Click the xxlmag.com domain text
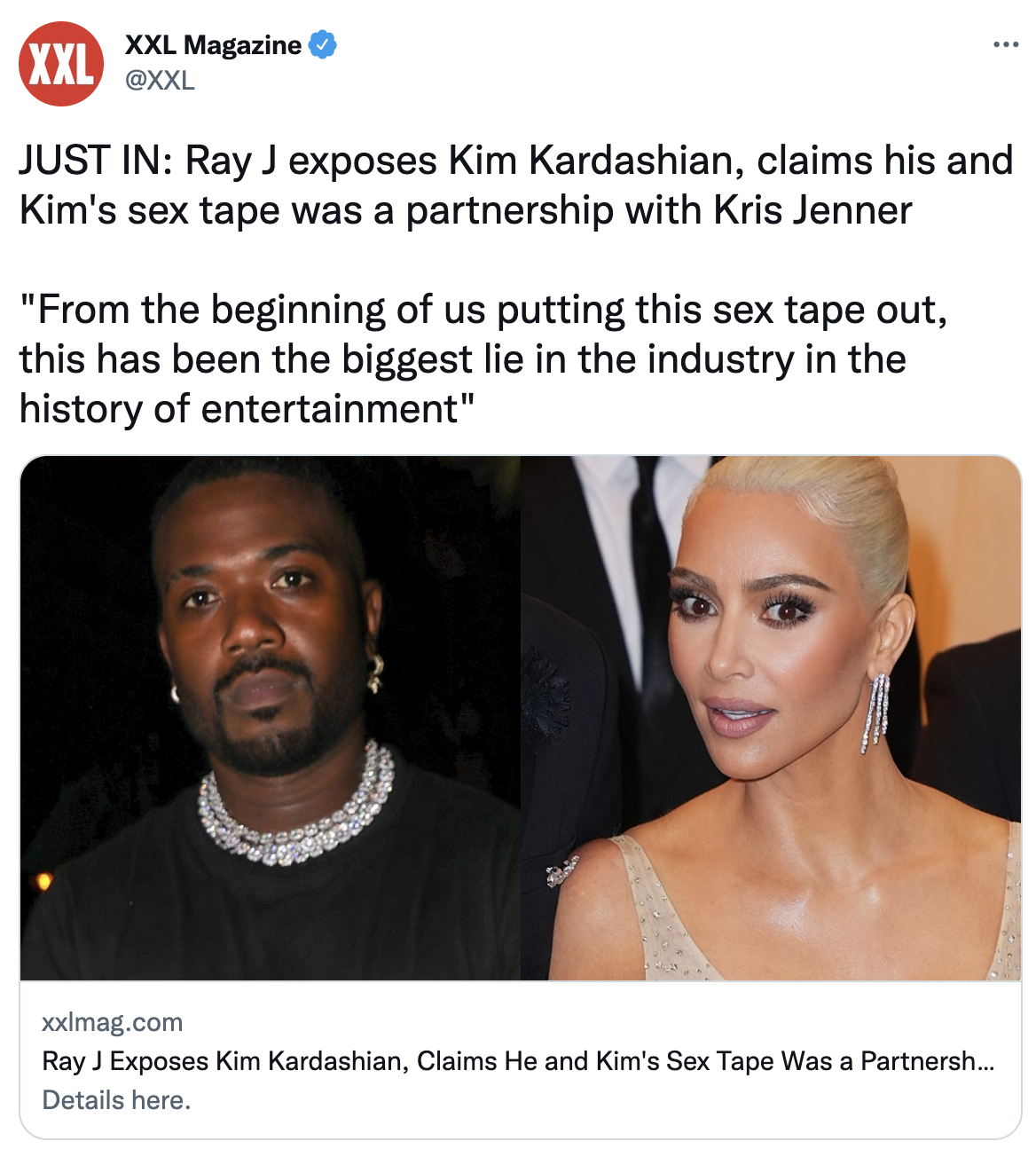The image size is (1036, 1157). click(x=113, y=1022)
